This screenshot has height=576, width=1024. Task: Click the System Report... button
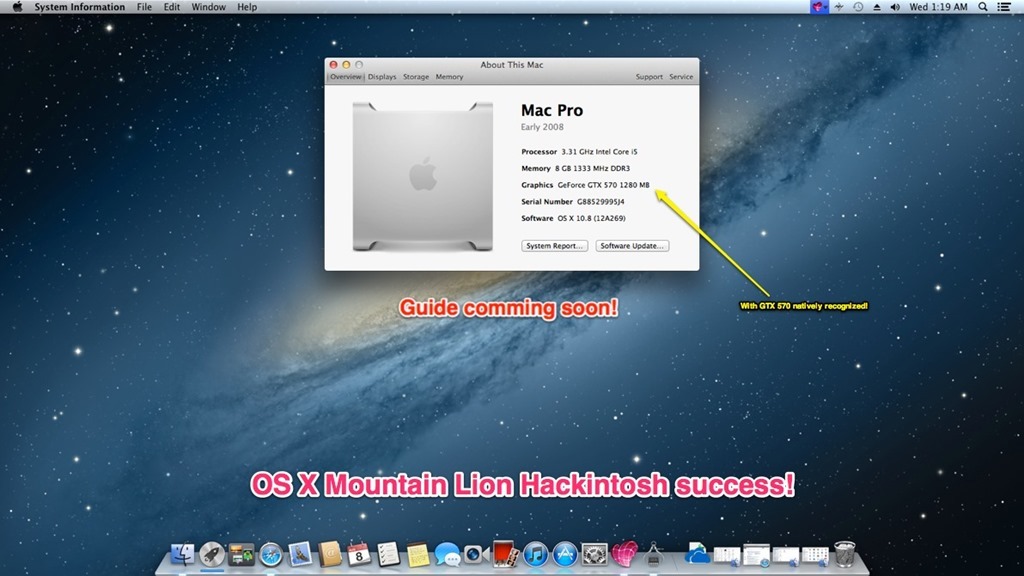point(554,246)
